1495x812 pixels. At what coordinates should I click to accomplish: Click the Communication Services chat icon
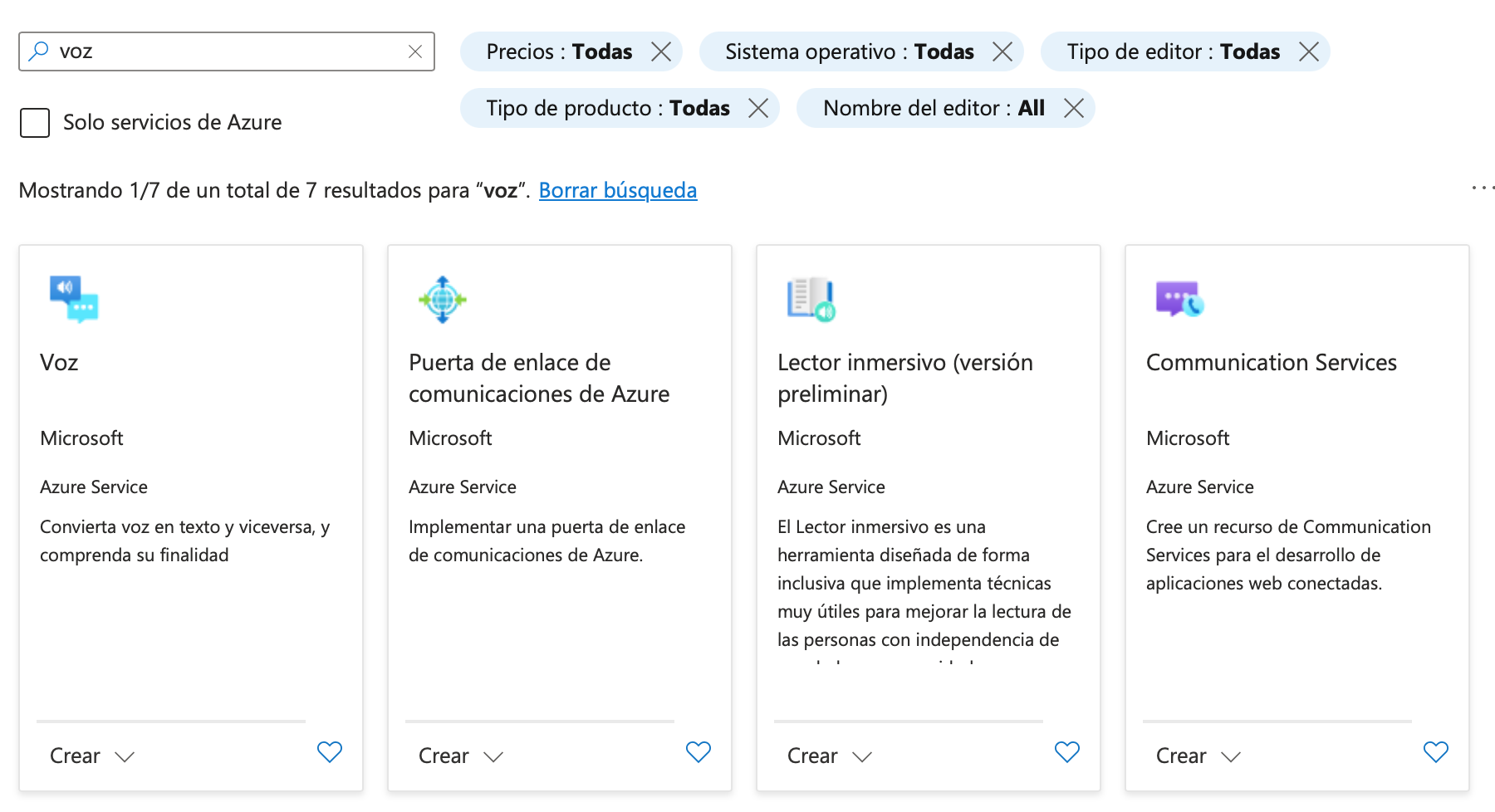pos(1179,301)
